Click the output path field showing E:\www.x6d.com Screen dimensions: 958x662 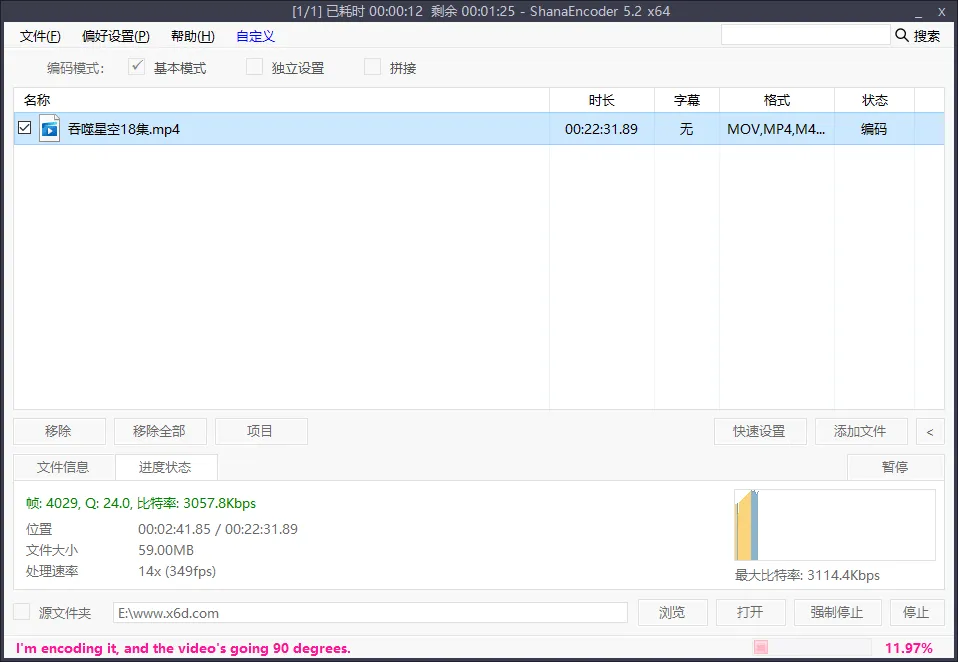pos(370,612)
